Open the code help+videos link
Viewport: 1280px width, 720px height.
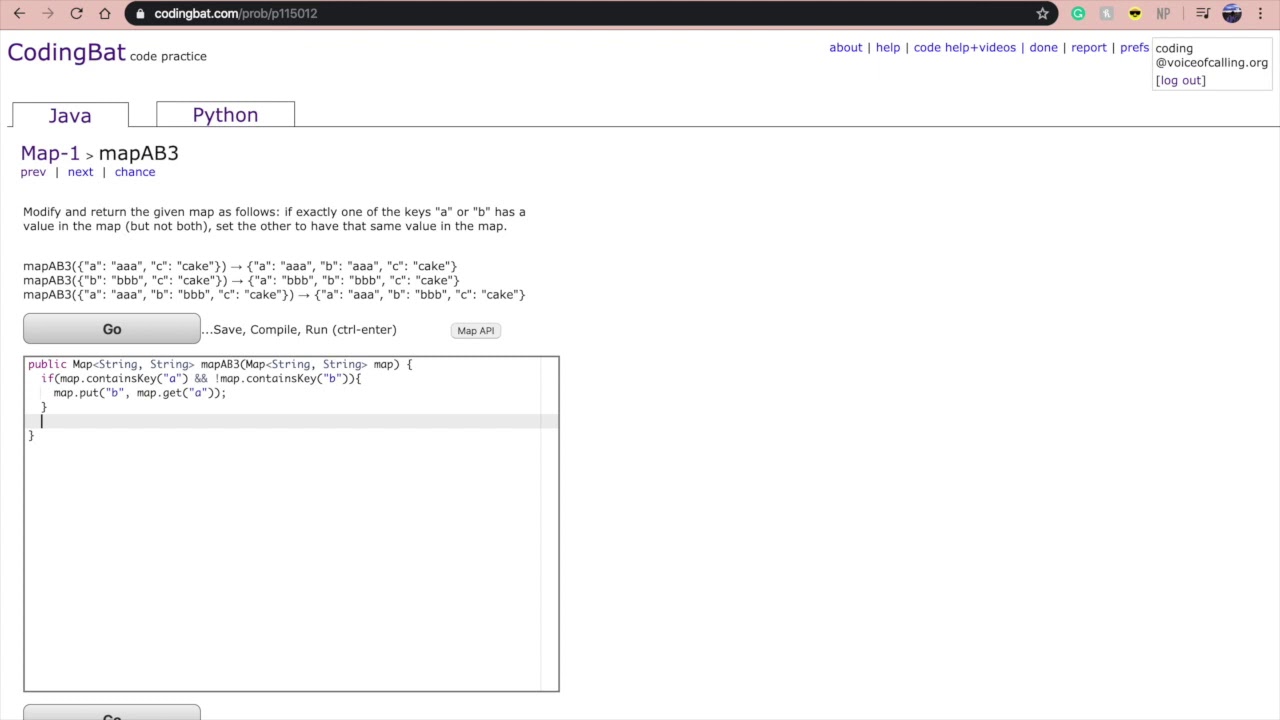964,48
